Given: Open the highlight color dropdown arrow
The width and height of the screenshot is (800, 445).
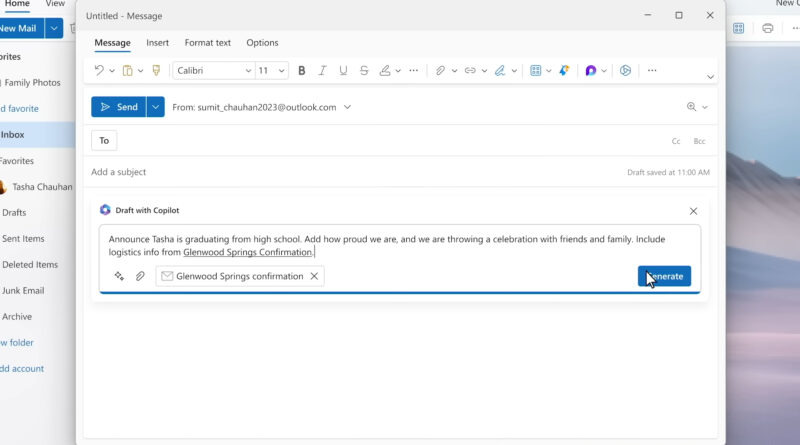Looking at the screenshot, I should pyautogui.click(x=398, y=71).
